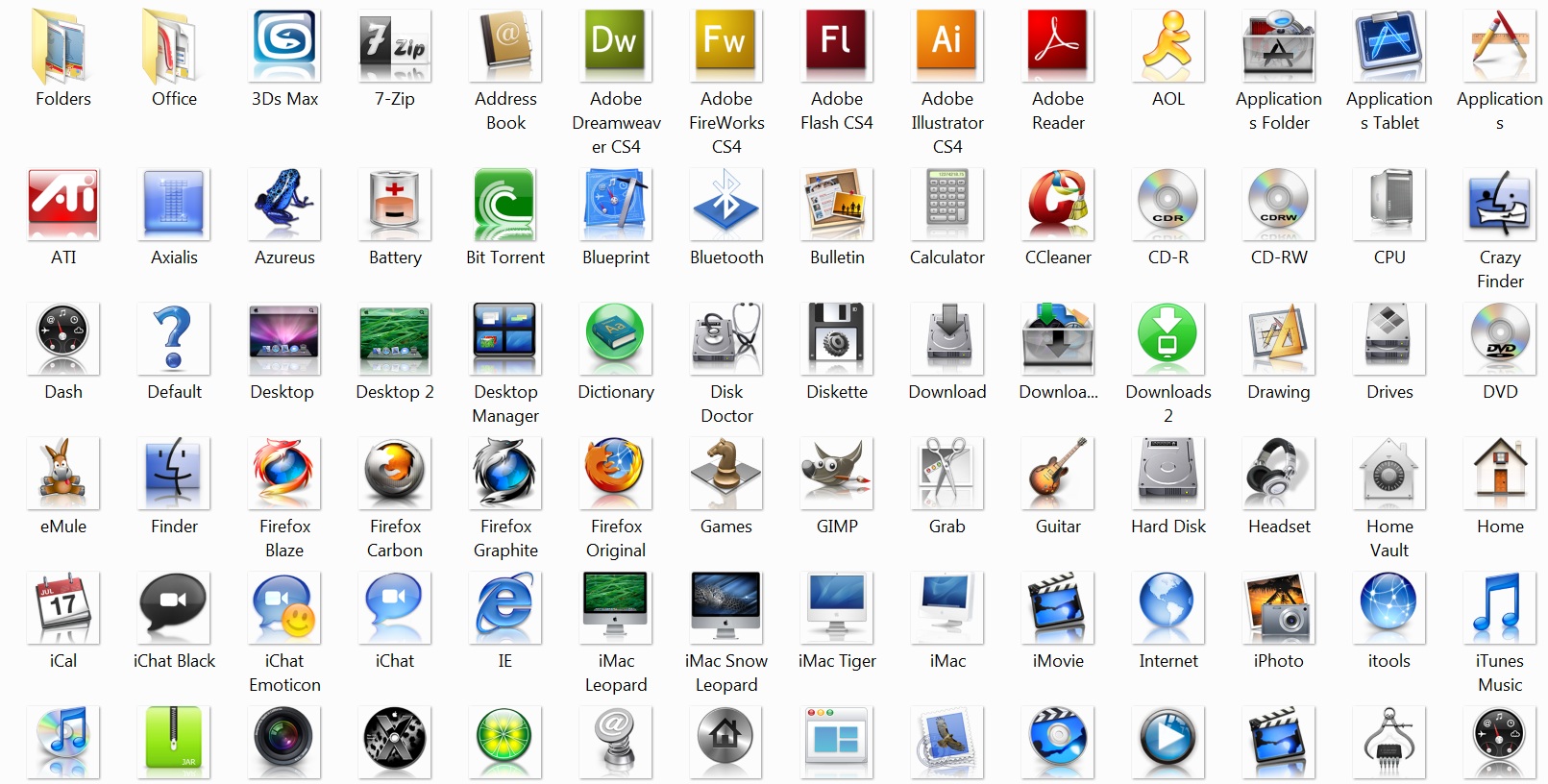Click the eMule icon
1548x784 pixels.
point(63,473)
